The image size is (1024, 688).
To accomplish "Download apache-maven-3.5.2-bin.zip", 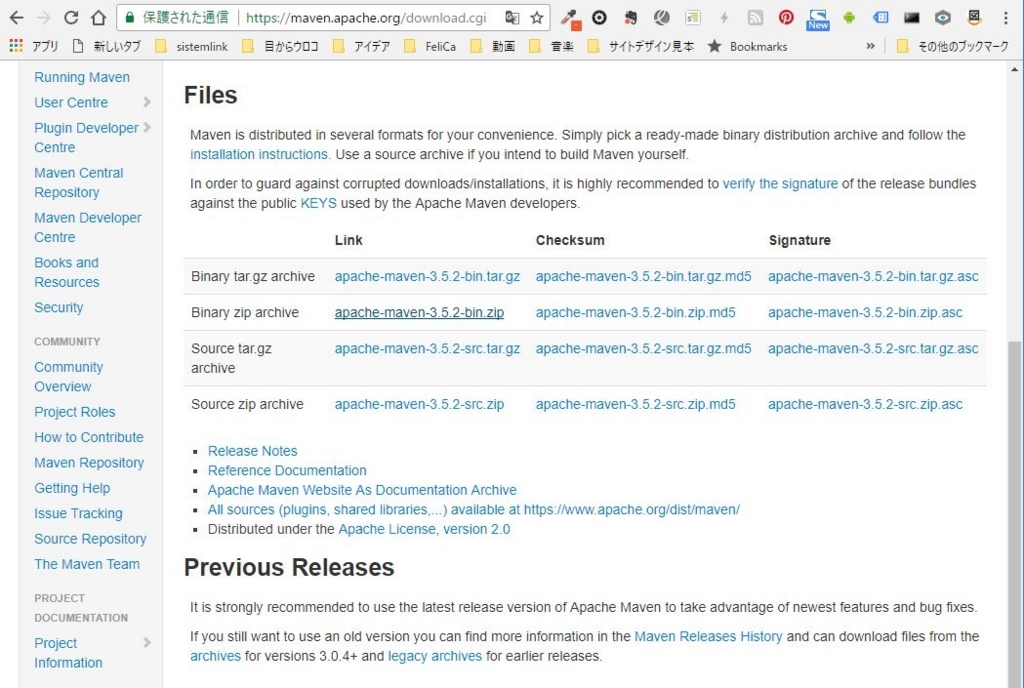I will (x=419, y=313).
